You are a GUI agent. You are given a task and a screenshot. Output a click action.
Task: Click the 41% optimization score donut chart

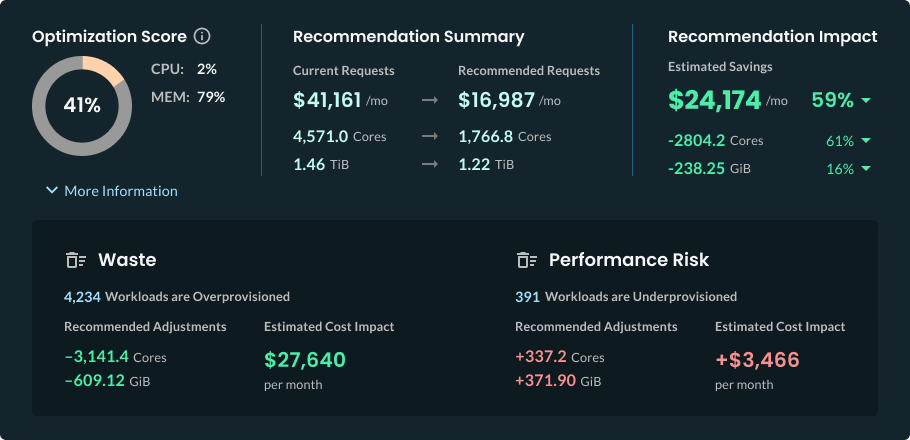tap(82, 105)
